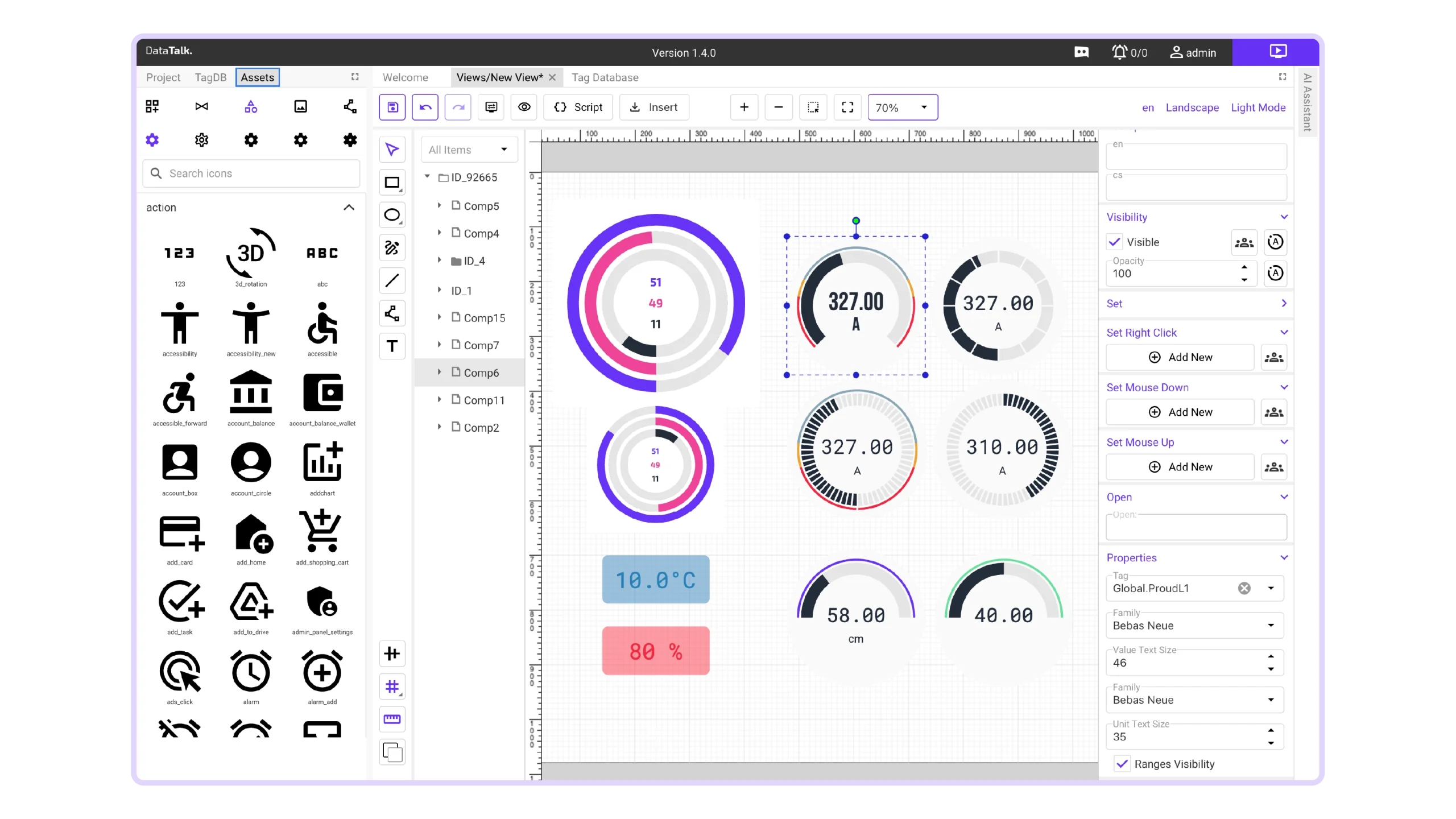Collapse the action icon category

coord(349,208)
